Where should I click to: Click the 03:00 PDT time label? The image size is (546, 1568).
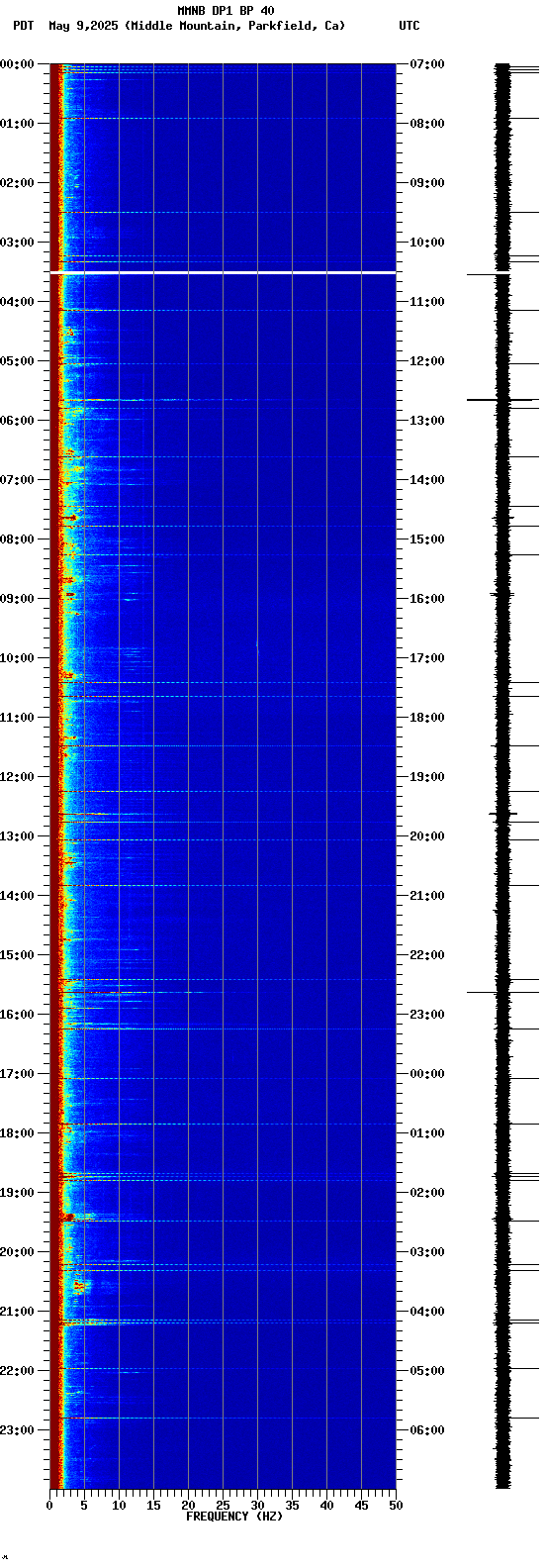(17, 243)
